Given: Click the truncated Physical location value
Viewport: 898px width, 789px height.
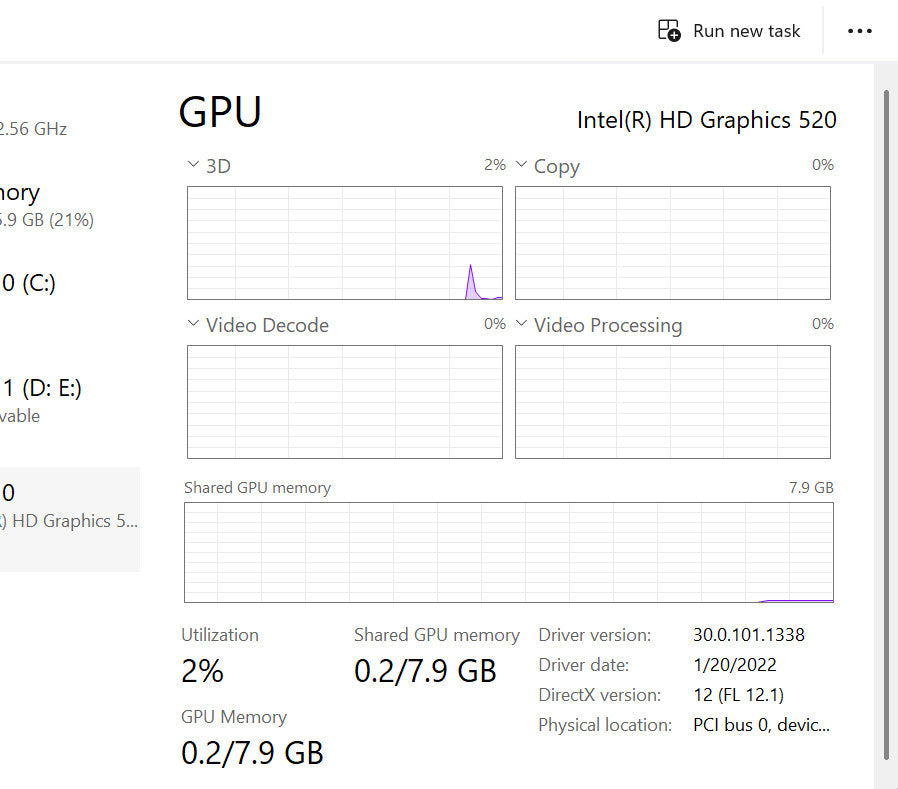Looking at the screenshot, I should (761, 725).
